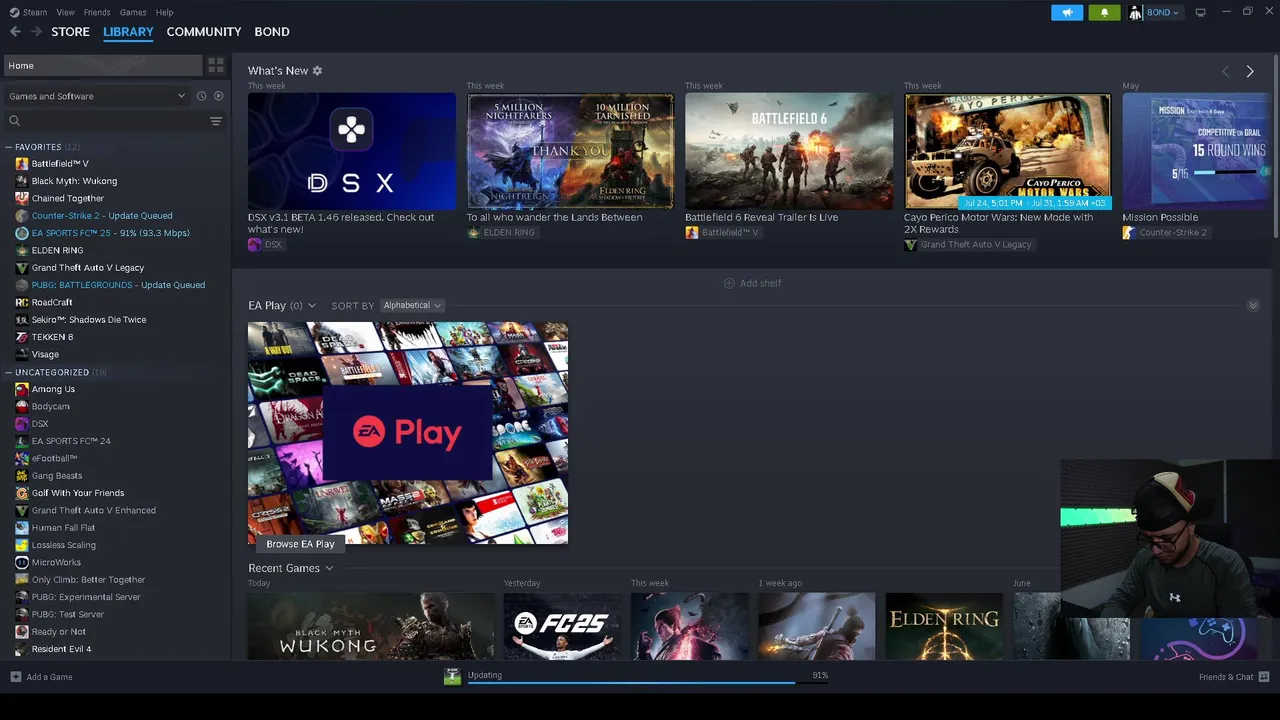Open the announcements megaphone button

click(1067, 12)
